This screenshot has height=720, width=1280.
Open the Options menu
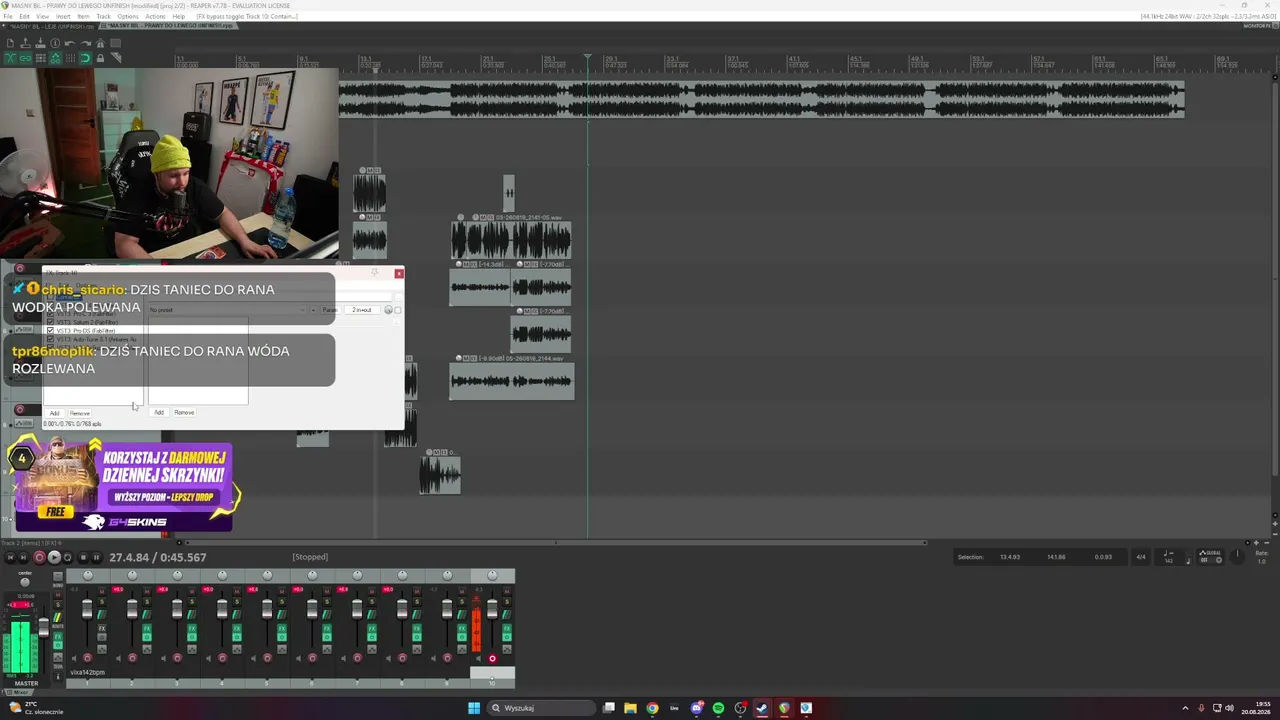coord(128,17)
